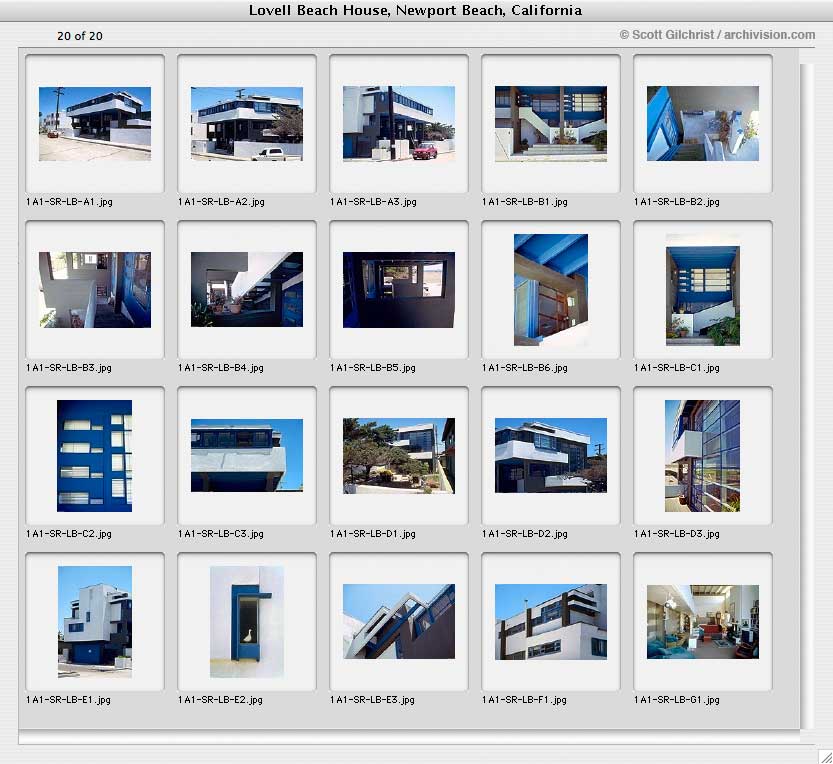
Task: Click the filename label 1A1-SR-LB-B2.jpg
Action: point(677,202)
